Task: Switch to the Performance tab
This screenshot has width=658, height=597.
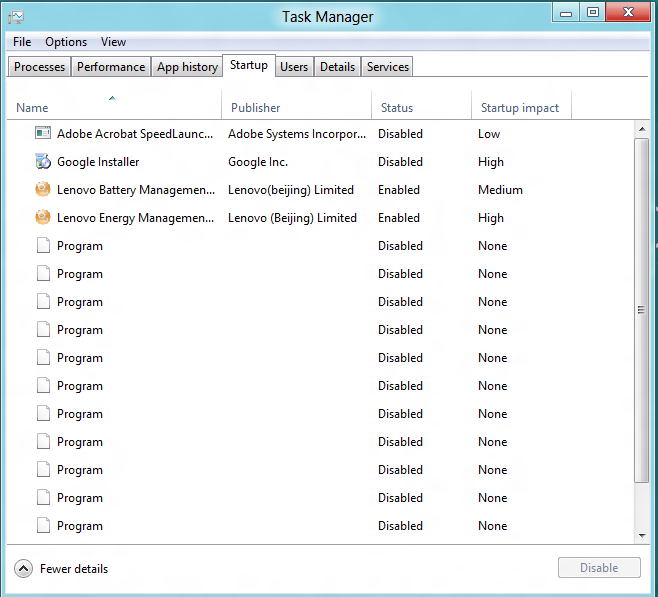Action: pos(111,67)
